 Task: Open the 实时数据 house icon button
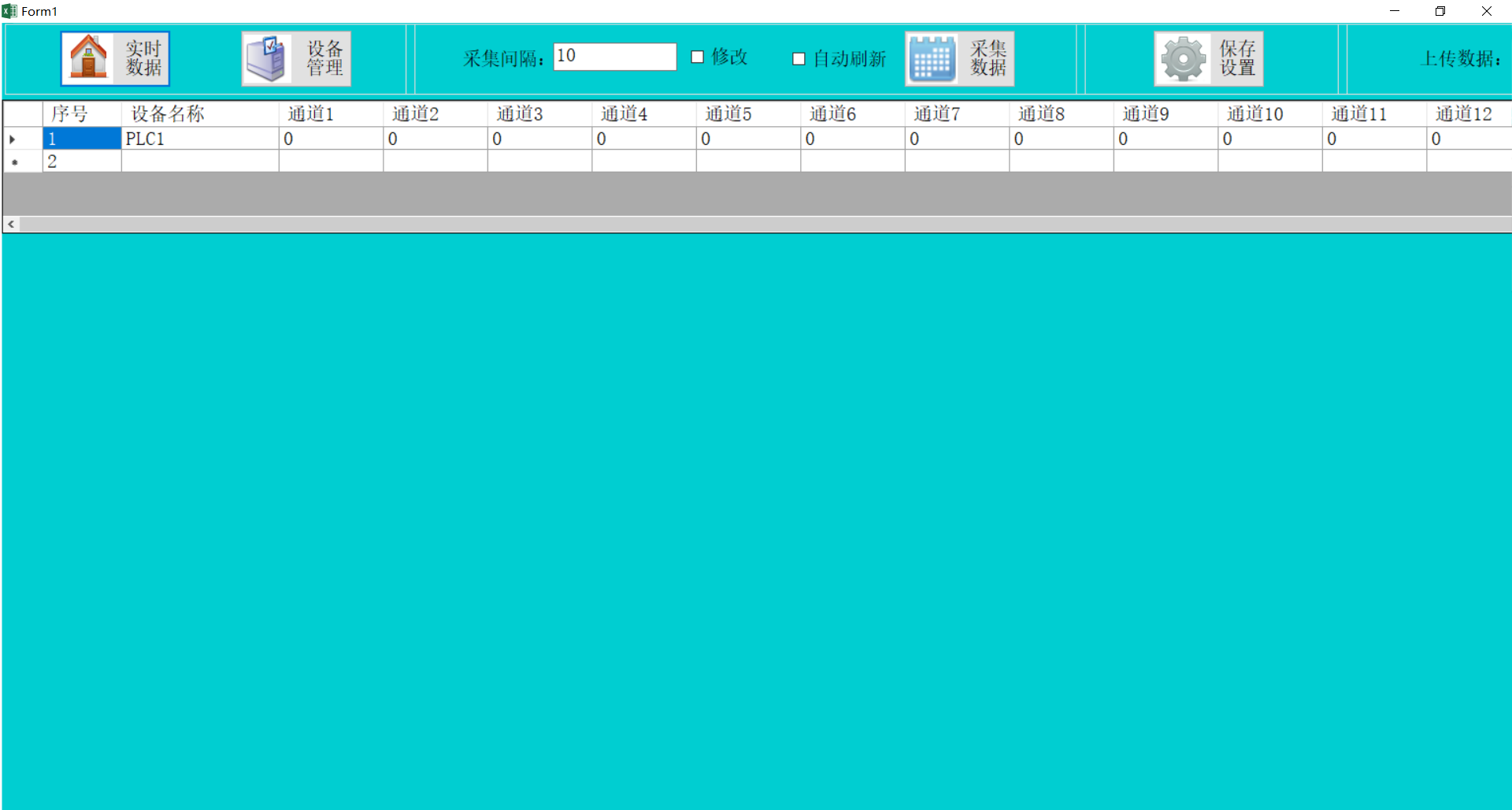tap(115, 58)
